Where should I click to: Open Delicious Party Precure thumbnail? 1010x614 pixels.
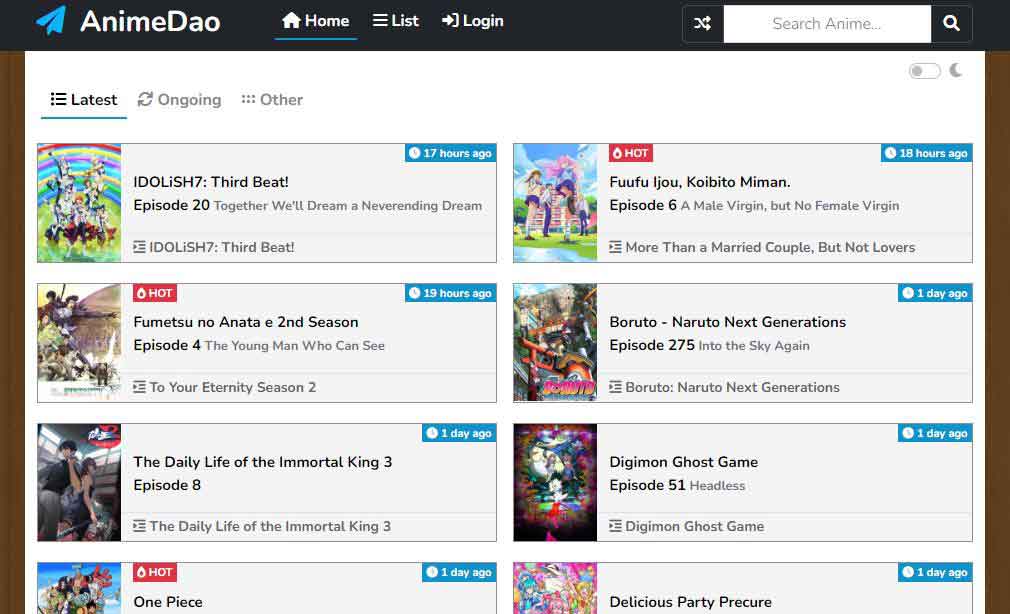[555, 588]
